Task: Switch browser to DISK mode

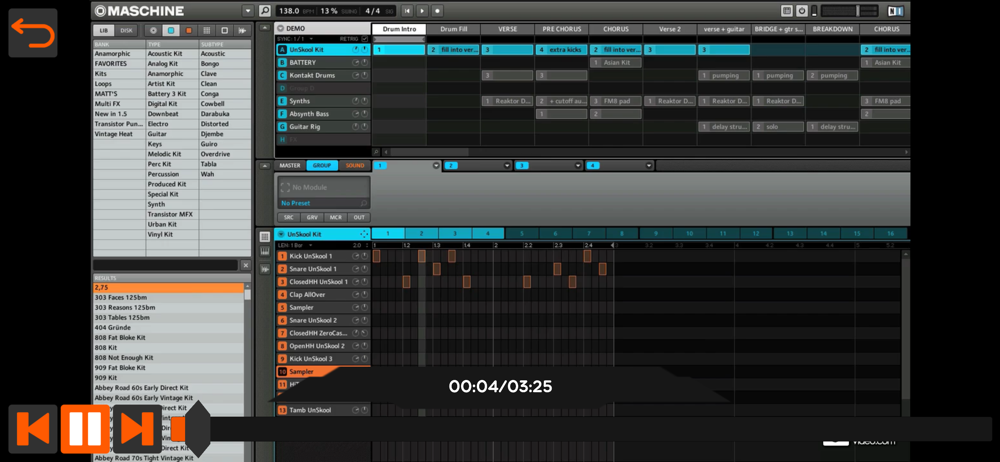Action: coord(127,31)
